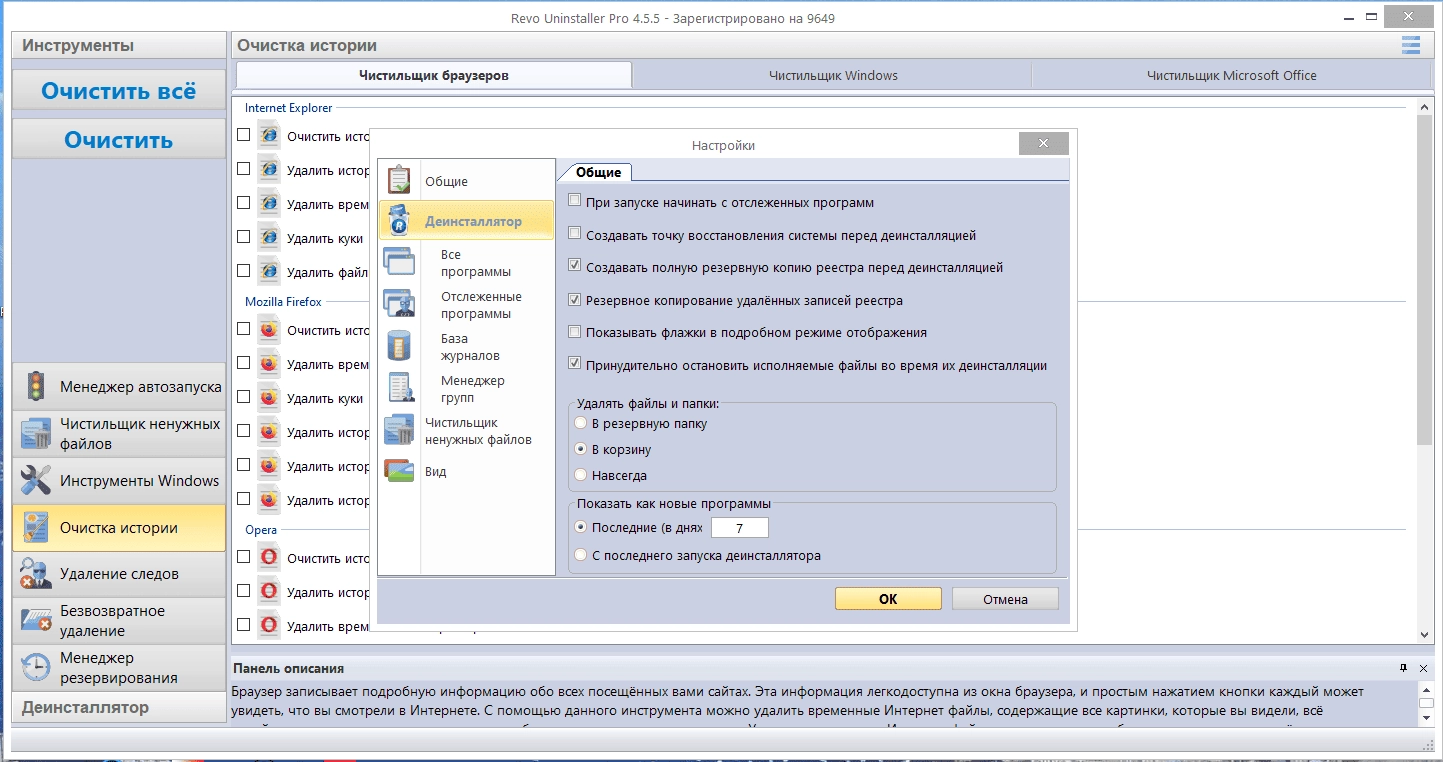Switch to Чистильщик Windows tab
This screenshot has height=762, width=1443.
(833, 75)
